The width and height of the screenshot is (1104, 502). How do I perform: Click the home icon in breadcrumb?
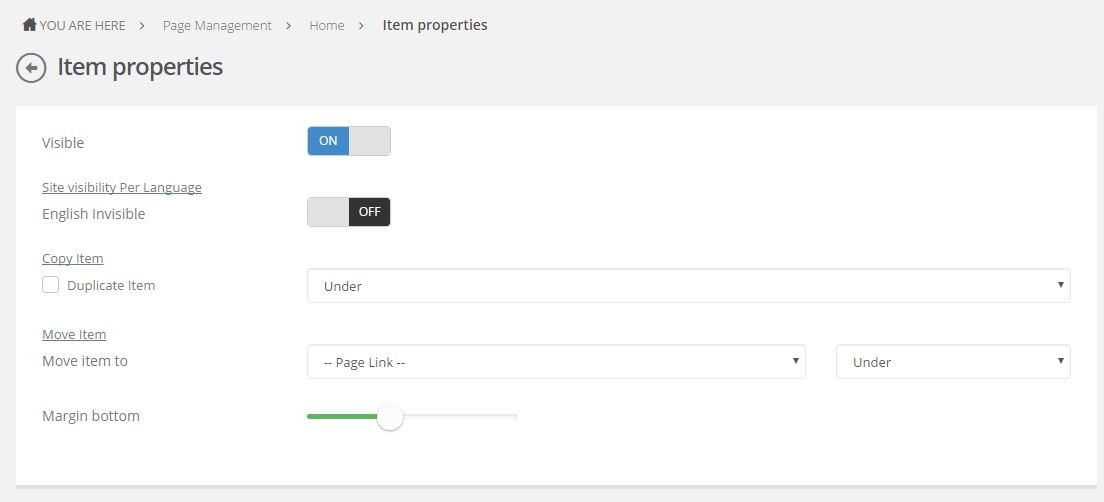click(30, 25)
